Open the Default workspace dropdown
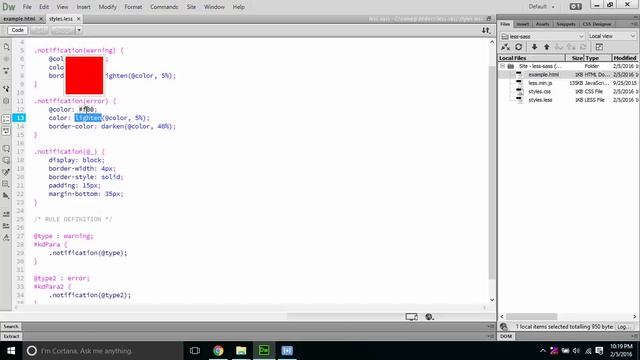This screenshot has height=360, width=640. (542, 7)
